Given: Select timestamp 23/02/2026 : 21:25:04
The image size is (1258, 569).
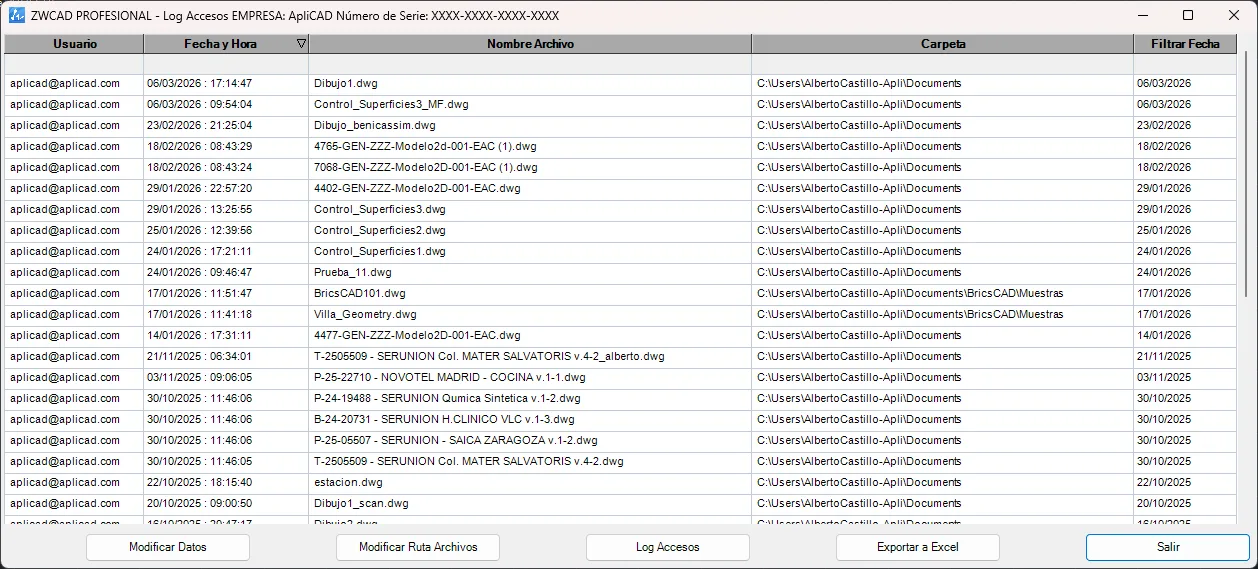Looking at the screenshot, I should pos(199,125).
